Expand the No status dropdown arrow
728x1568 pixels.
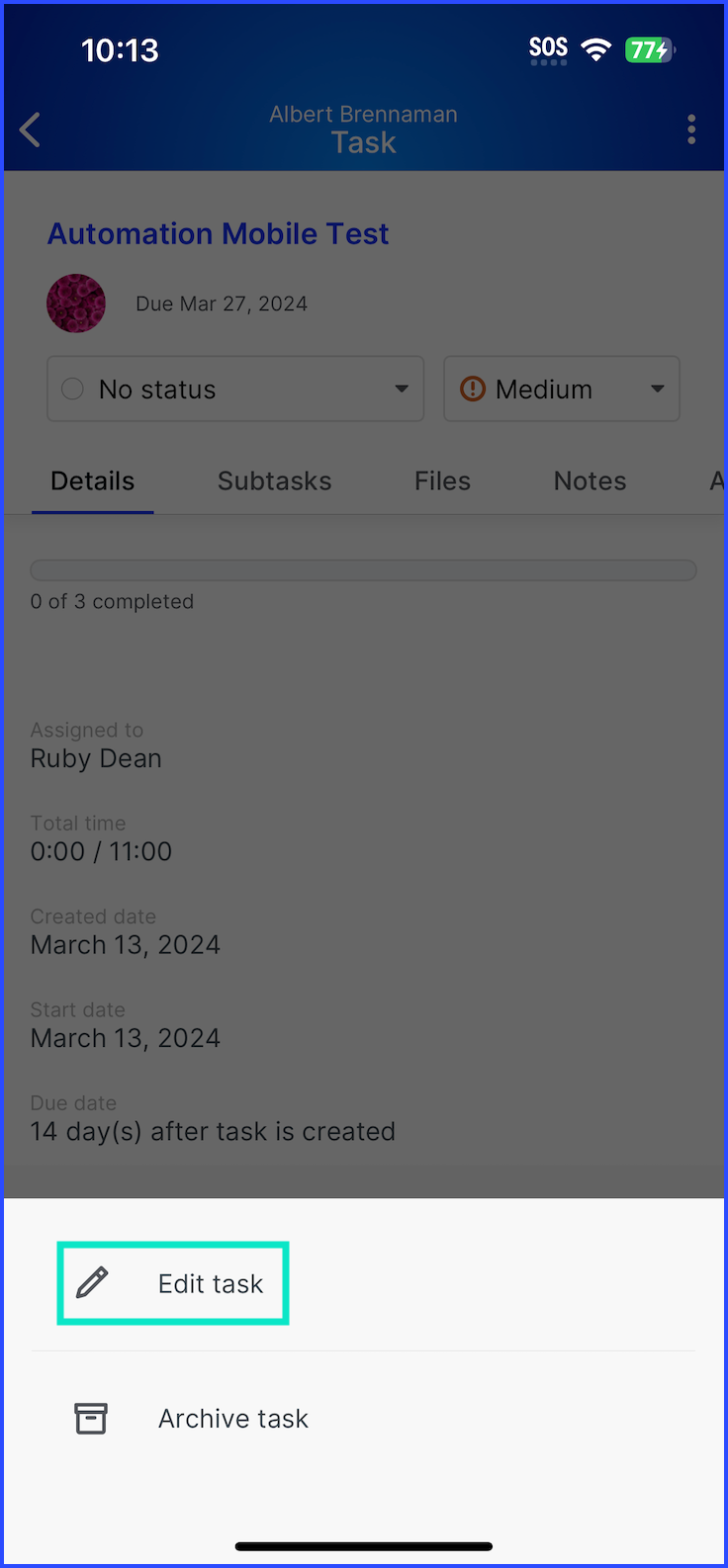point(402,389)
